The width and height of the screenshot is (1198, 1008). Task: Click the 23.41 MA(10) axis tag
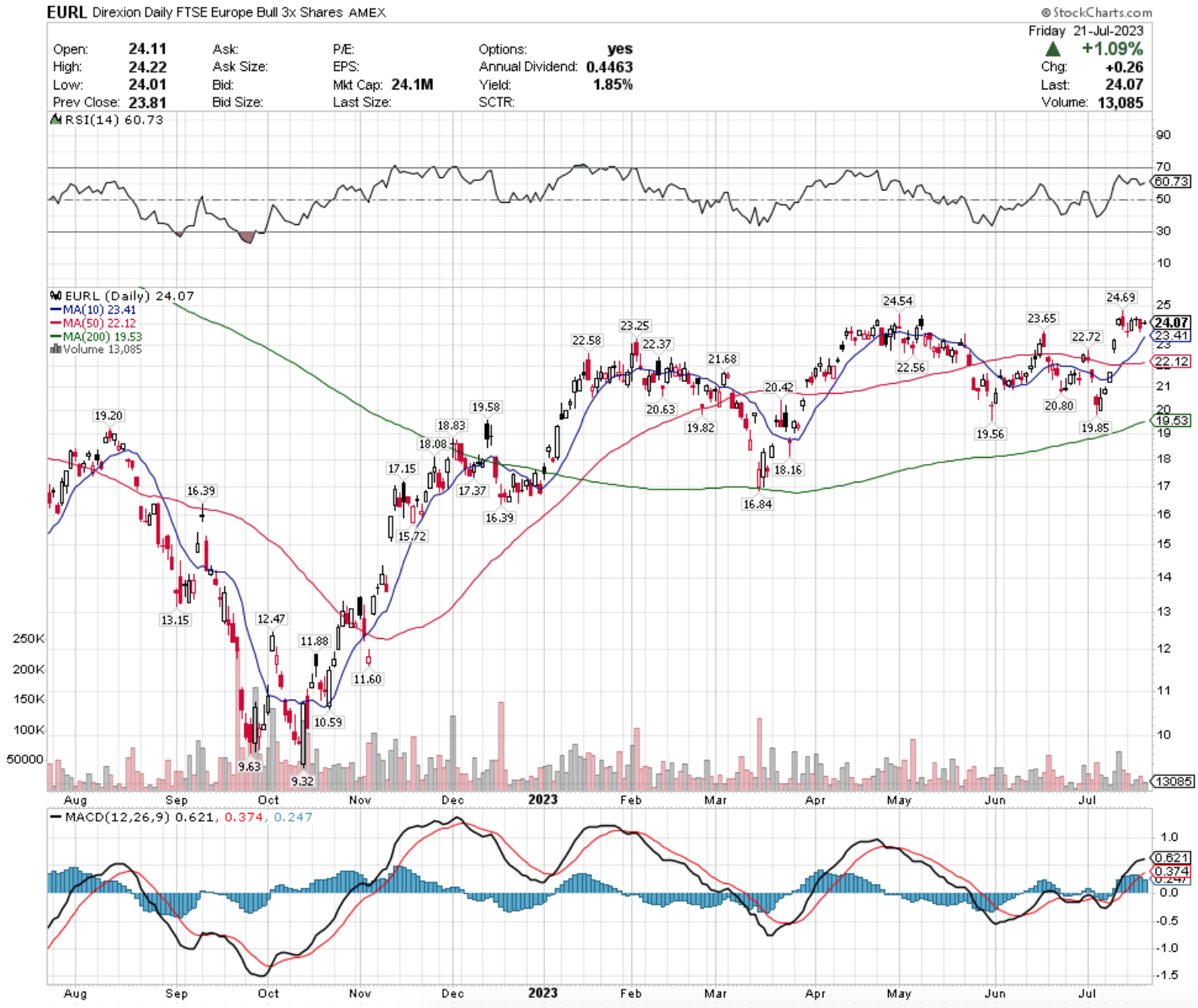coord(1172,335)
